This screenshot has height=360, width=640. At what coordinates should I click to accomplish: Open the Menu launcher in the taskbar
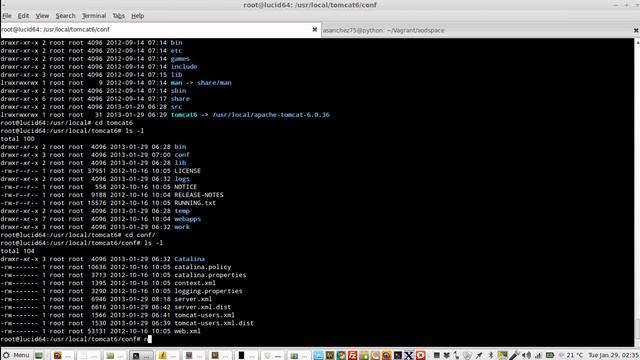16,356
